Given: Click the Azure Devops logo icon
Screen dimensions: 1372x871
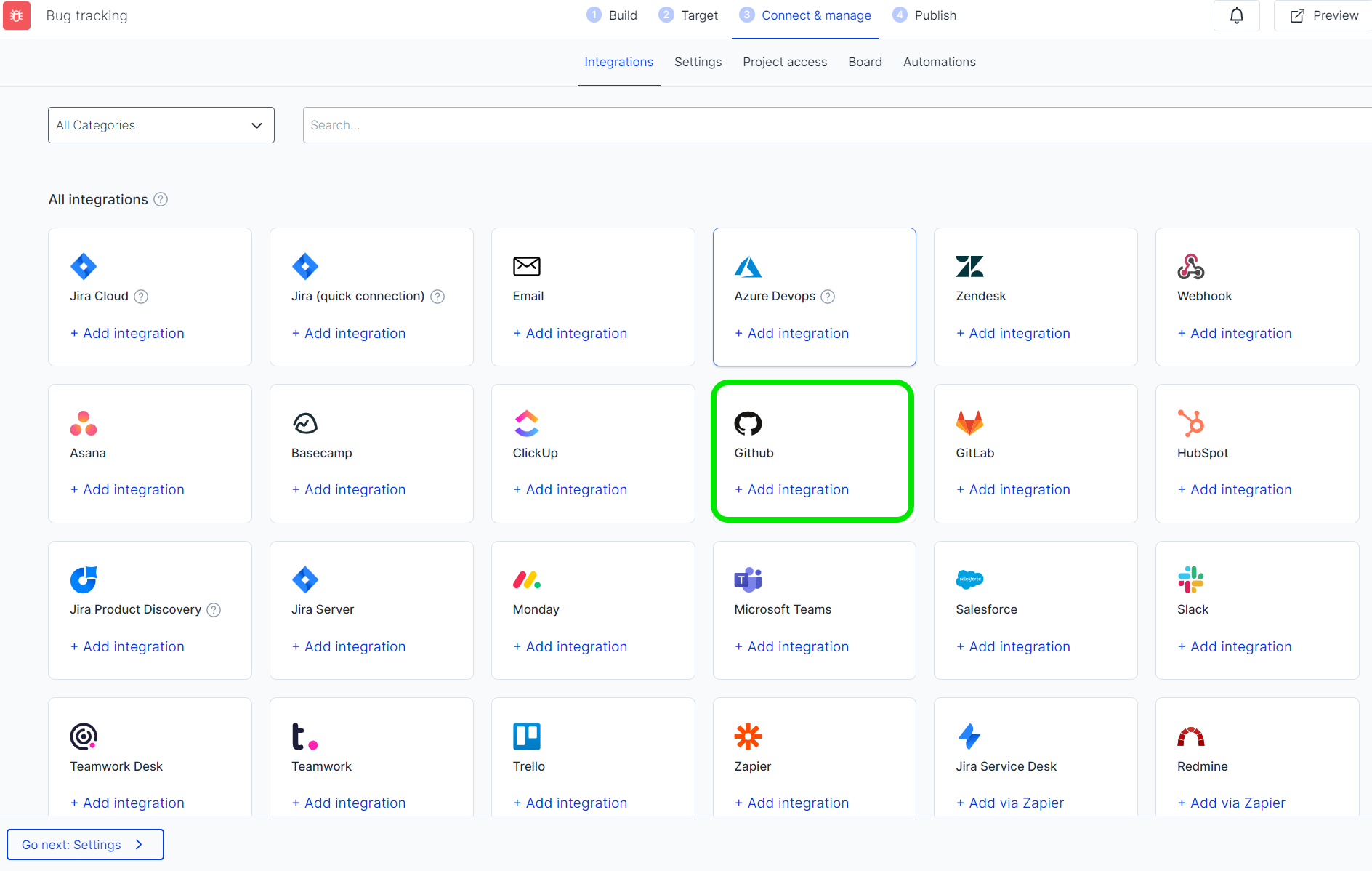Looking at the screenshot, I should [748, 267].
